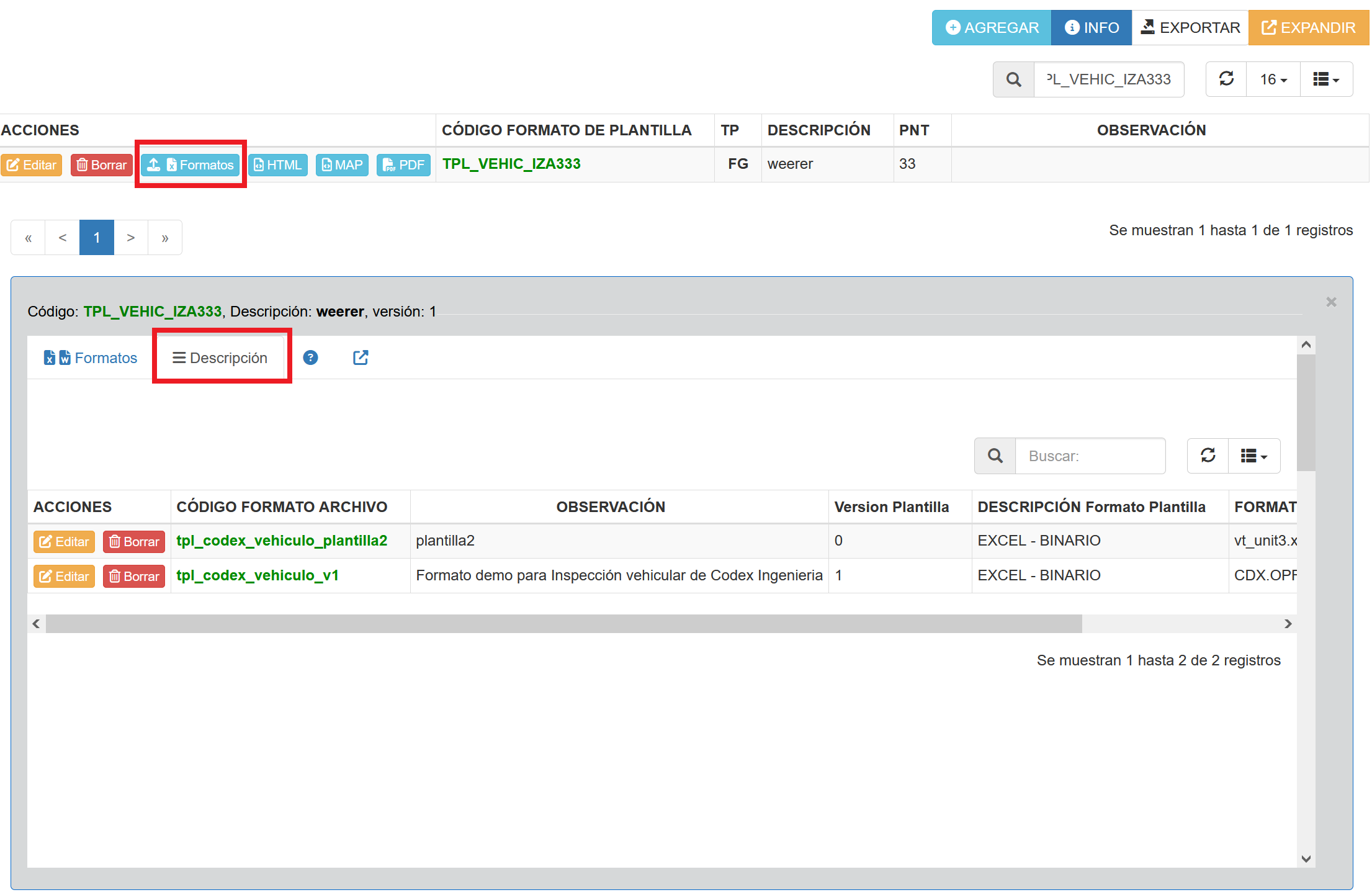
Task: Close the formats detail panel
Action: click(x=1331, y=302)
